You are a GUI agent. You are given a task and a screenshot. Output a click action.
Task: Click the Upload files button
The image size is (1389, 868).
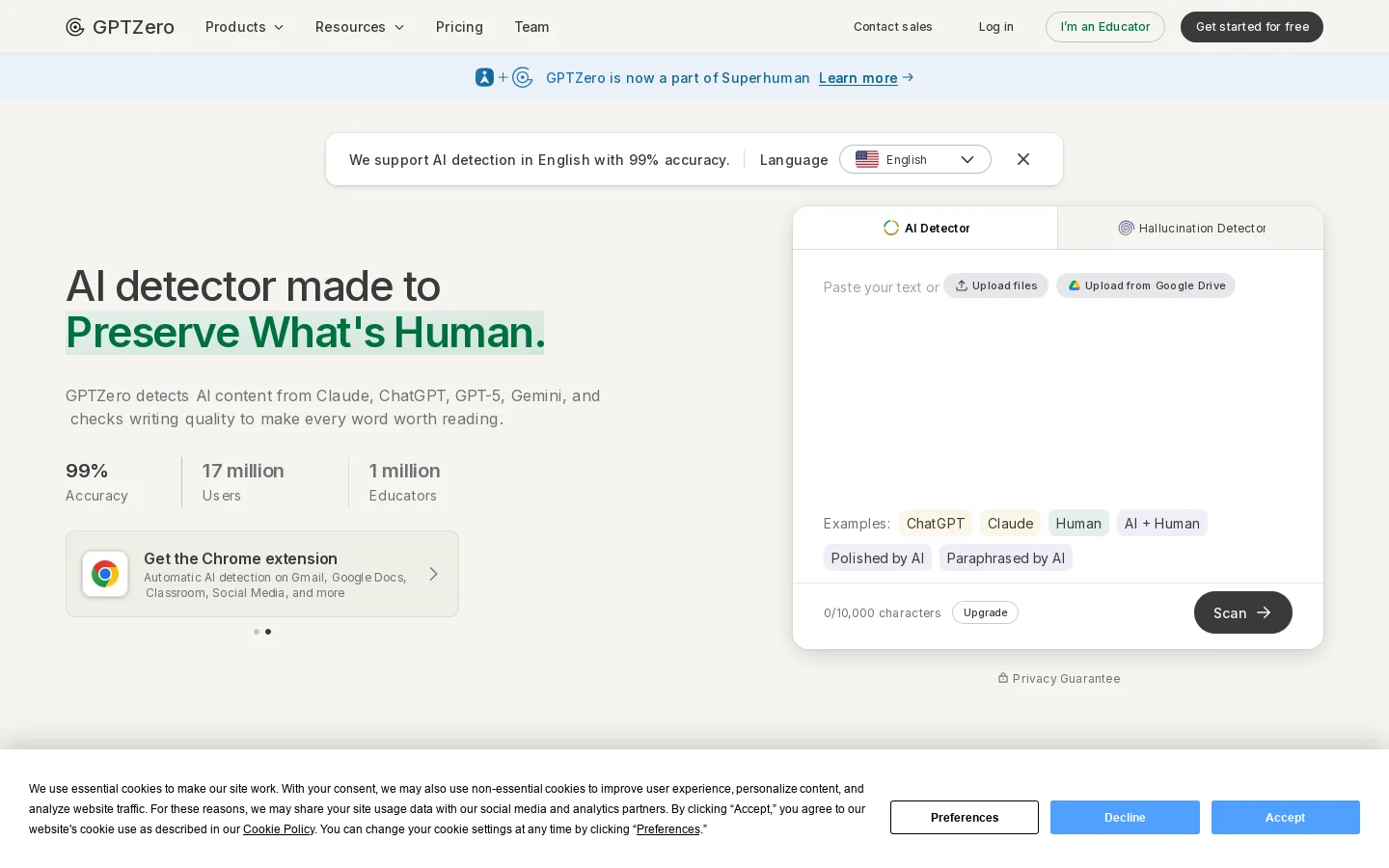tap(995, 285)
